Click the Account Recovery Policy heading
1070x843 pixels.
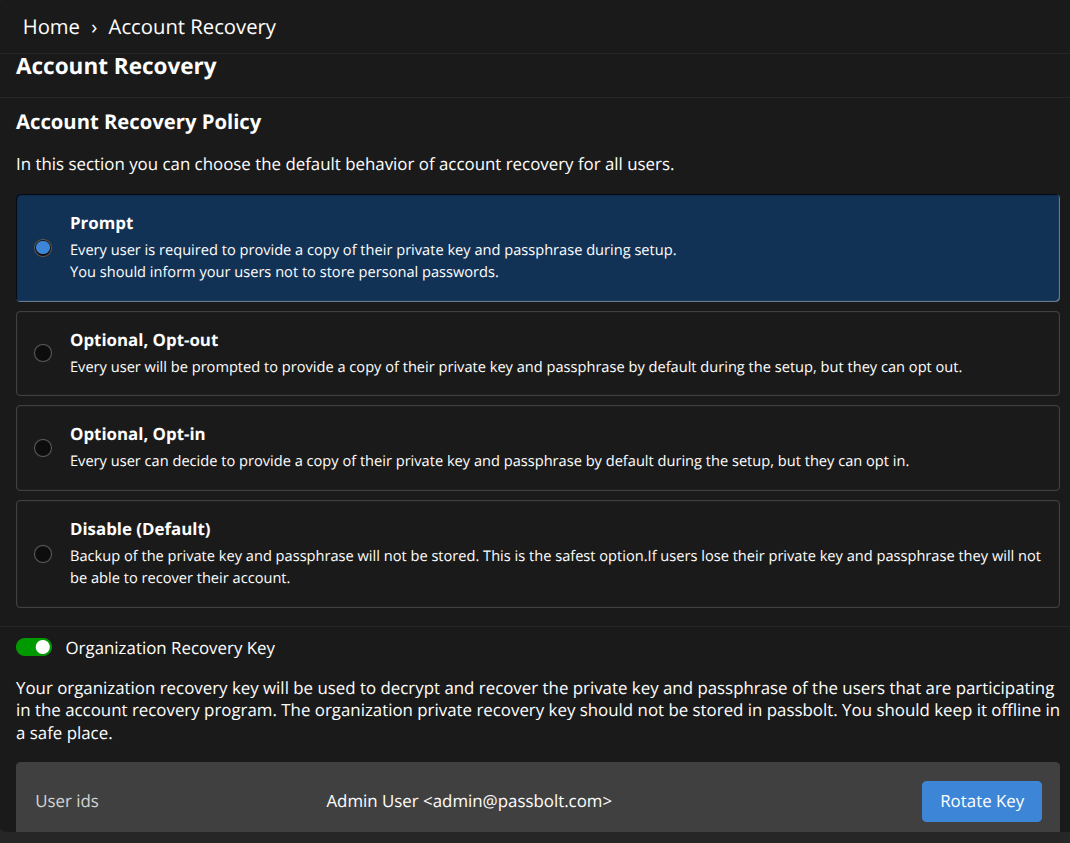(139, 122)
